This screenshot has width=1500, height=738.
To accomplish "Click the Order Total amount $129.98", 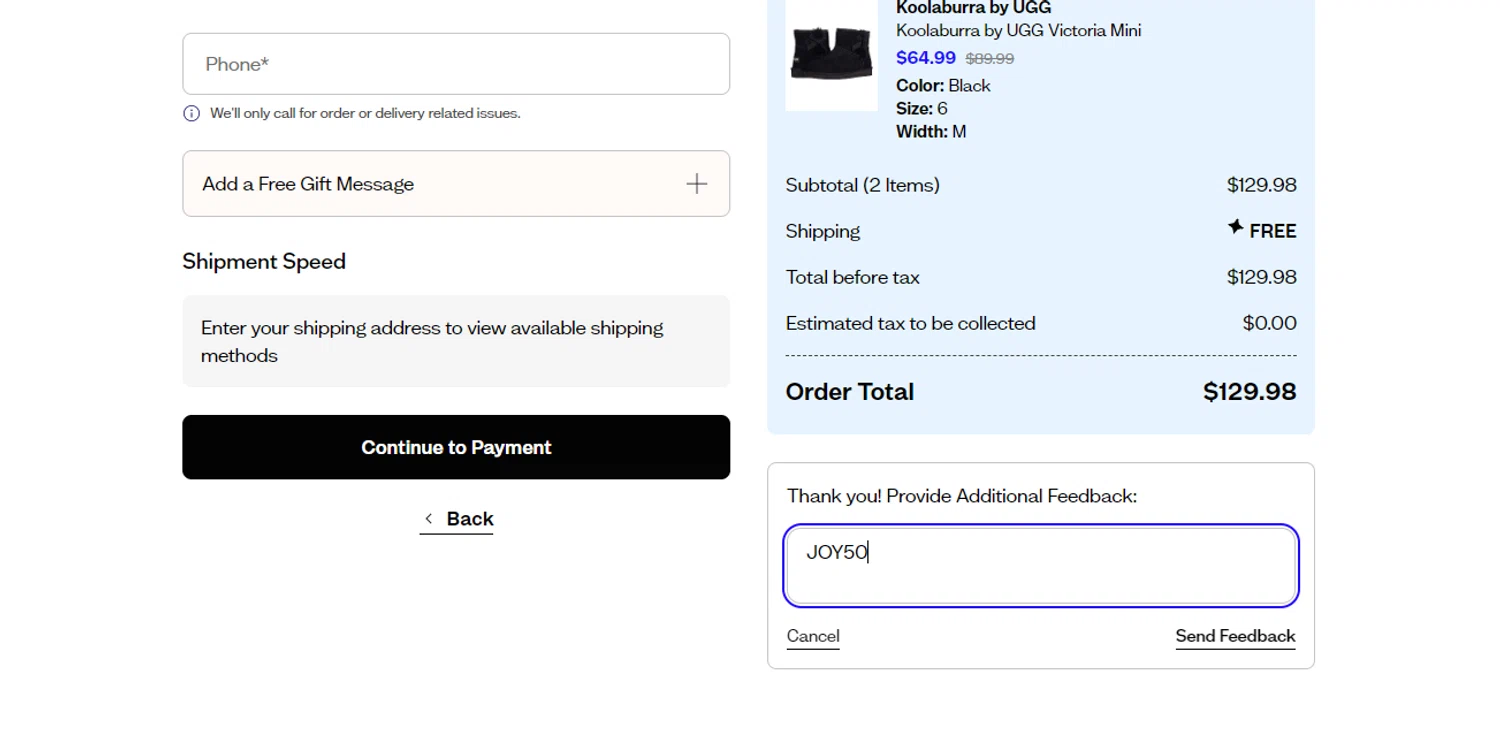I will coord(1249,392).
